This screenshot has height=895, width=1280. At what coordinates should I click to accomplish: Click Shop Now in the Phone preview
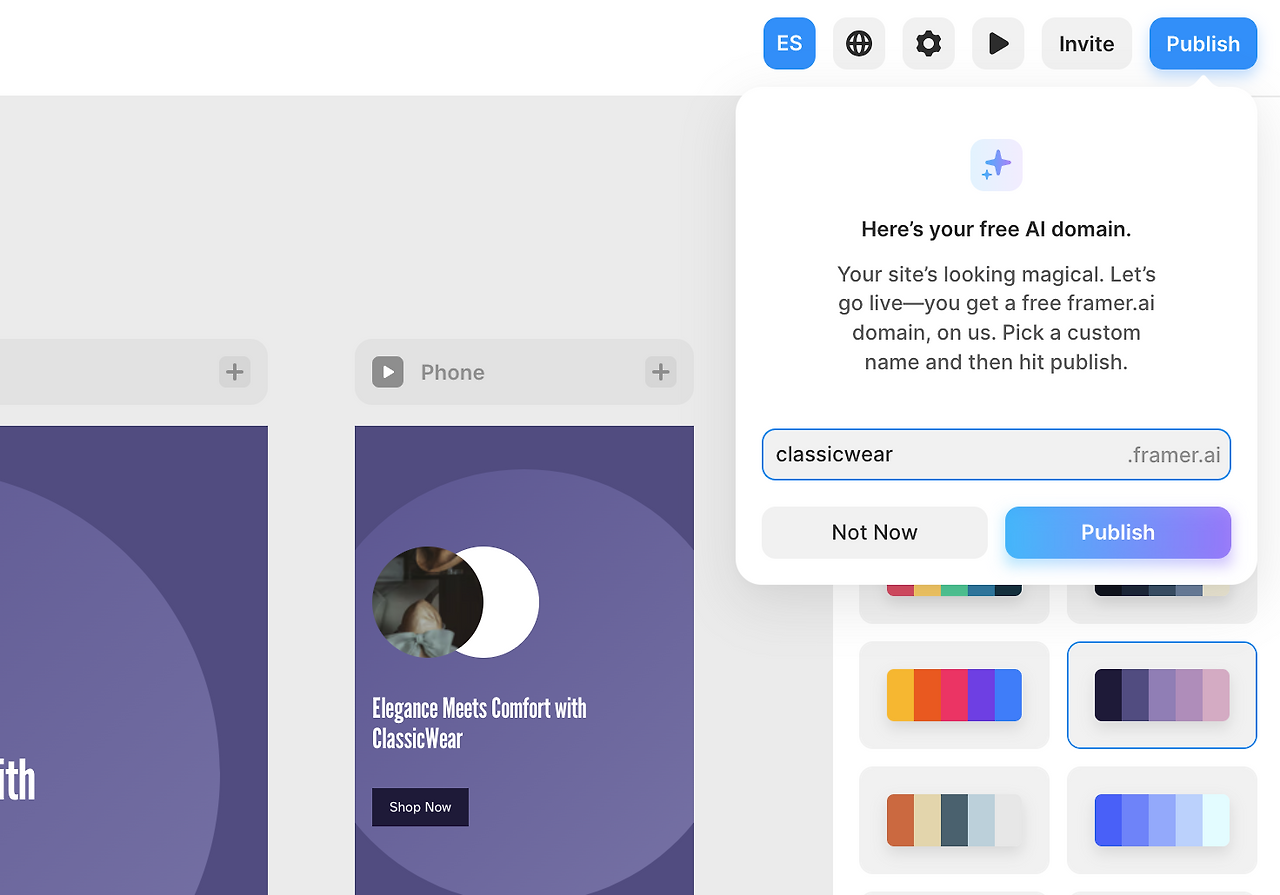pos(420,807)
